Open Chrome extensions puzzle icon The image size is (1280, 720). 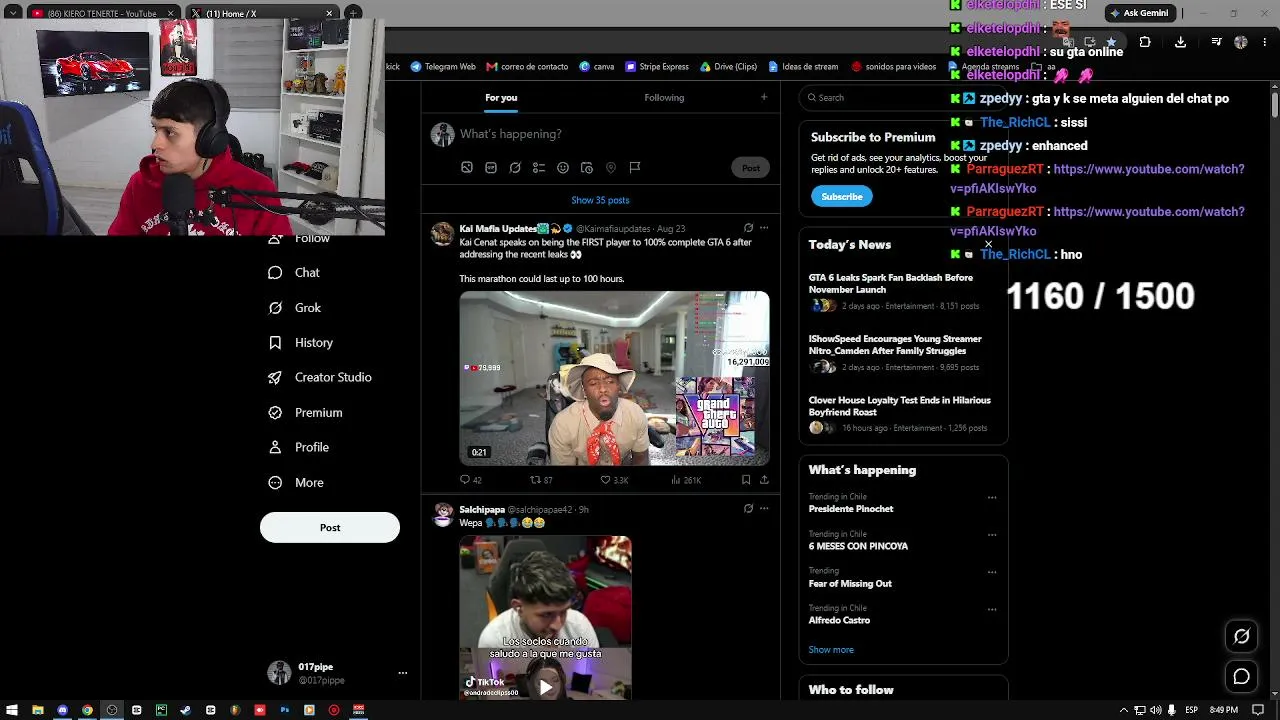coord(1145,42)
